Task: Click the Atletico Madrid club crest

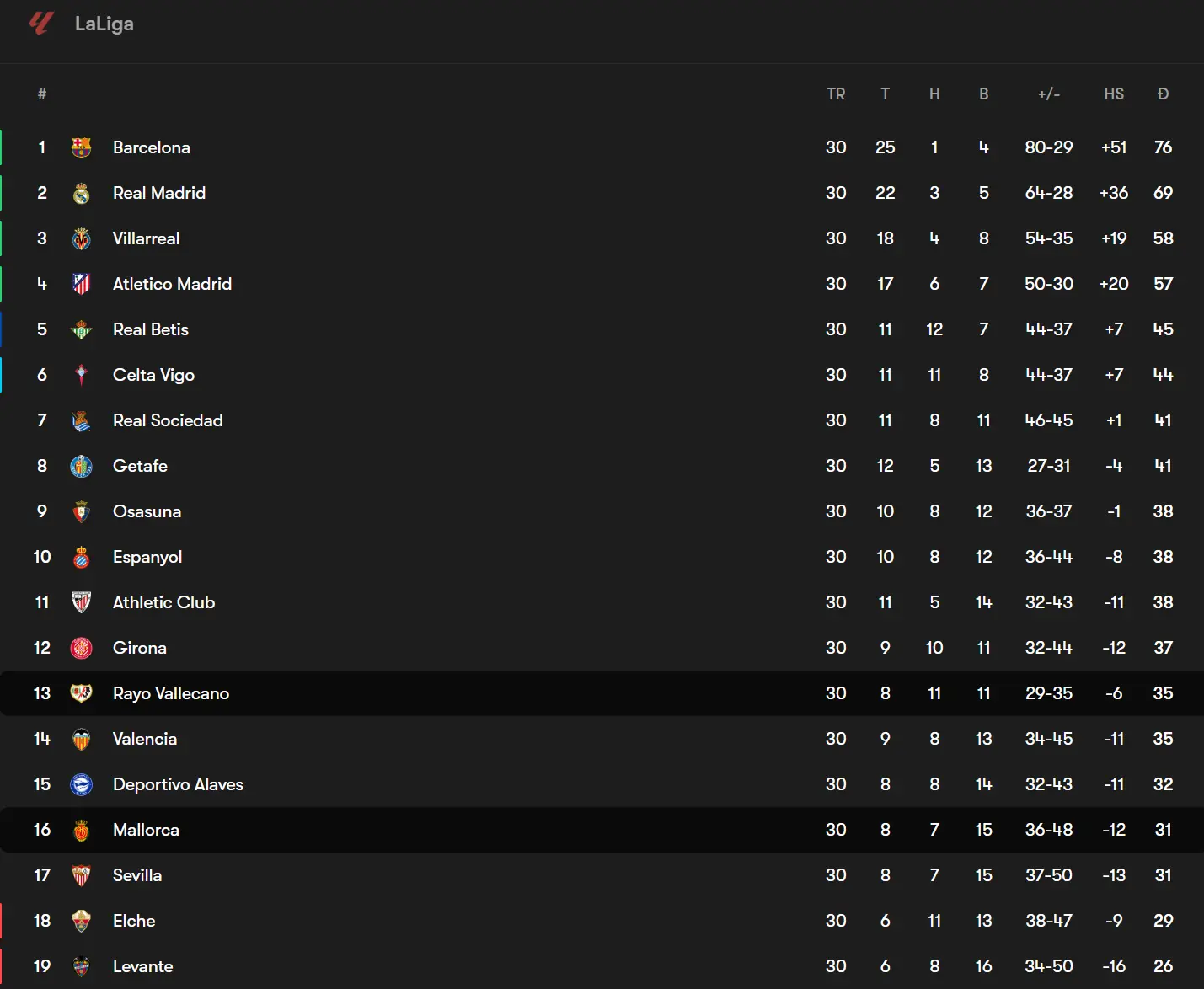Action: coord(81,284)
